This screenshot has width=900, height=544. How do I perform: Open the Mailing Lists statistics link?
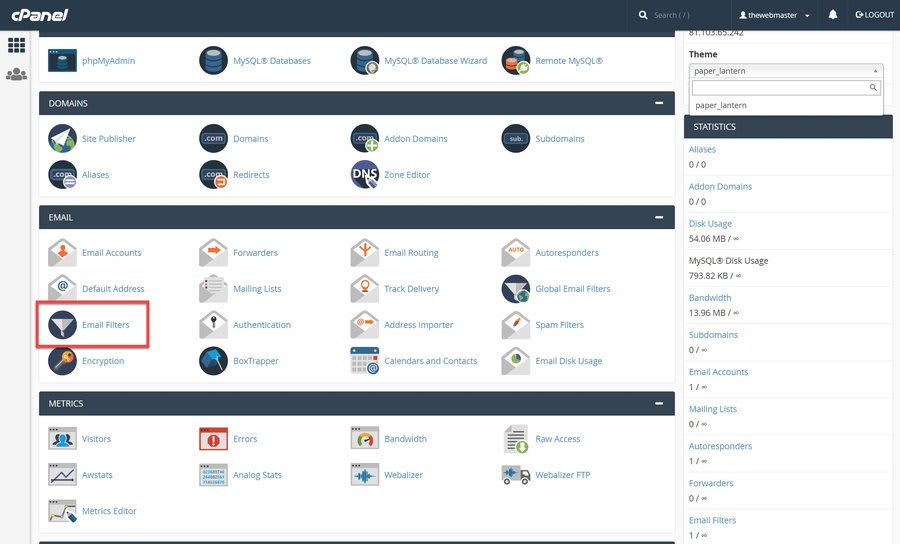click(712, 409)
